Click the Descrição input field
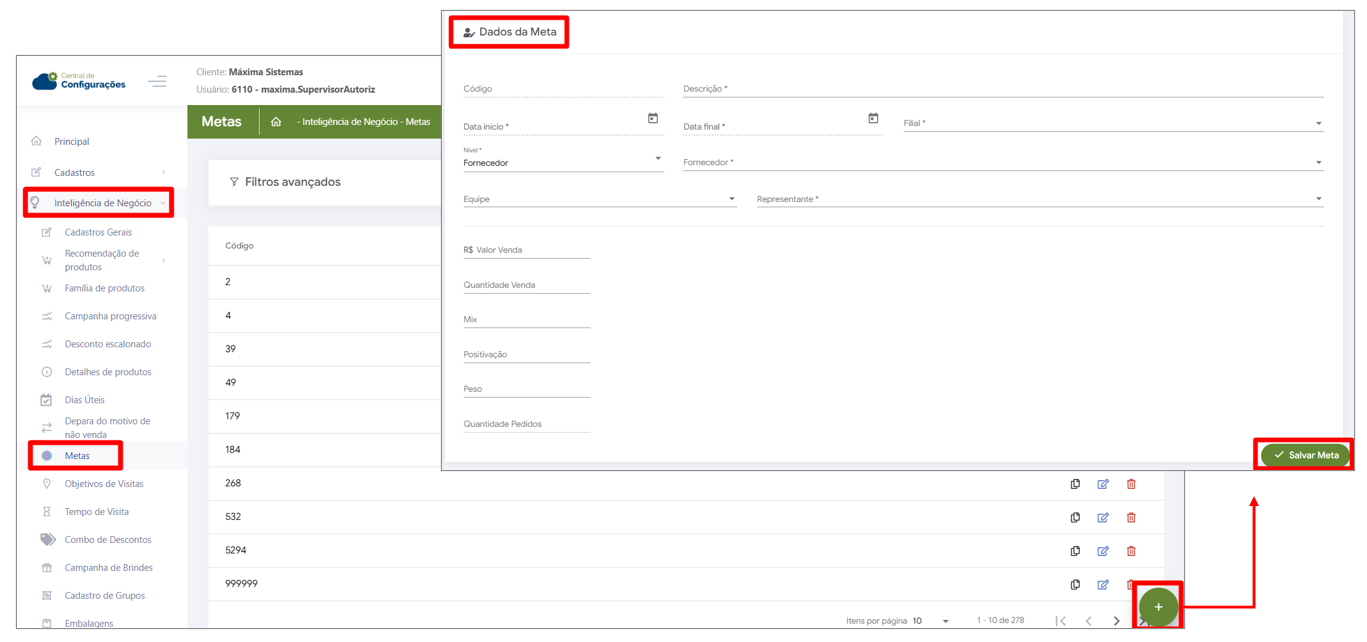 [1002, 89]
